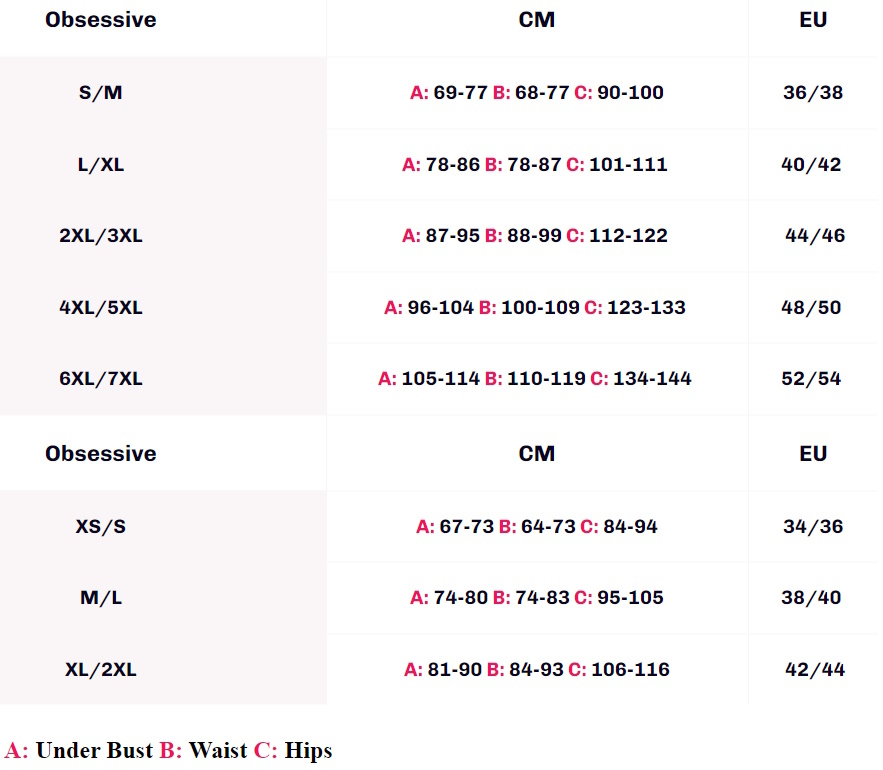Click the 6XL/7XL size label

pos(100,379)
